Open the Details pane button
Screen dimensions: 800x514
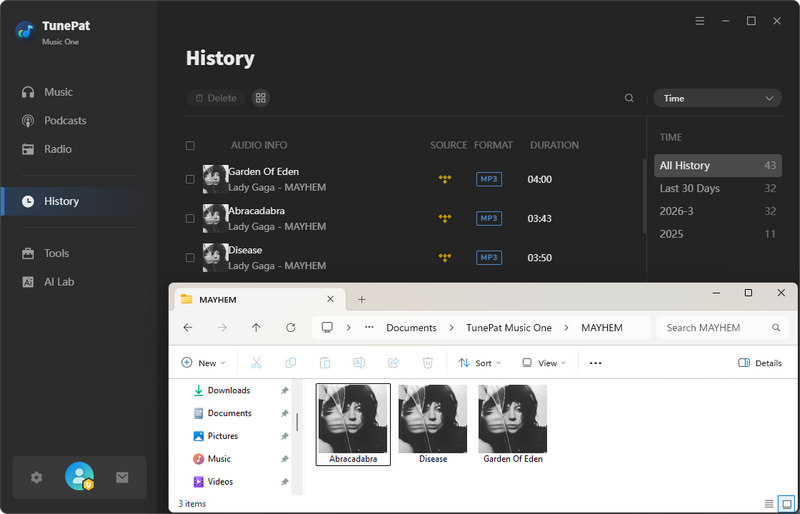(760, 363)
